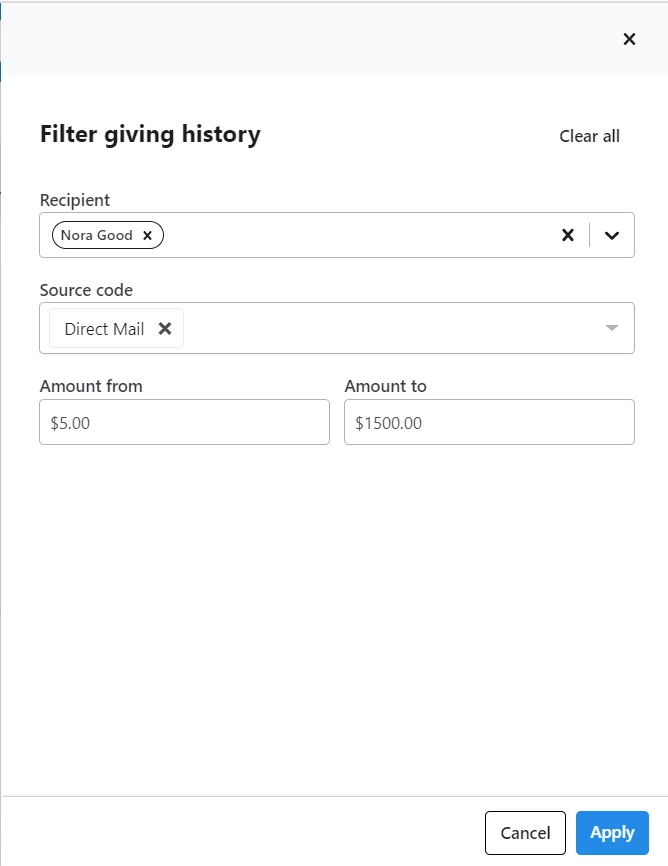Collapse the Recipient dropdown chevron

[612, 235]
